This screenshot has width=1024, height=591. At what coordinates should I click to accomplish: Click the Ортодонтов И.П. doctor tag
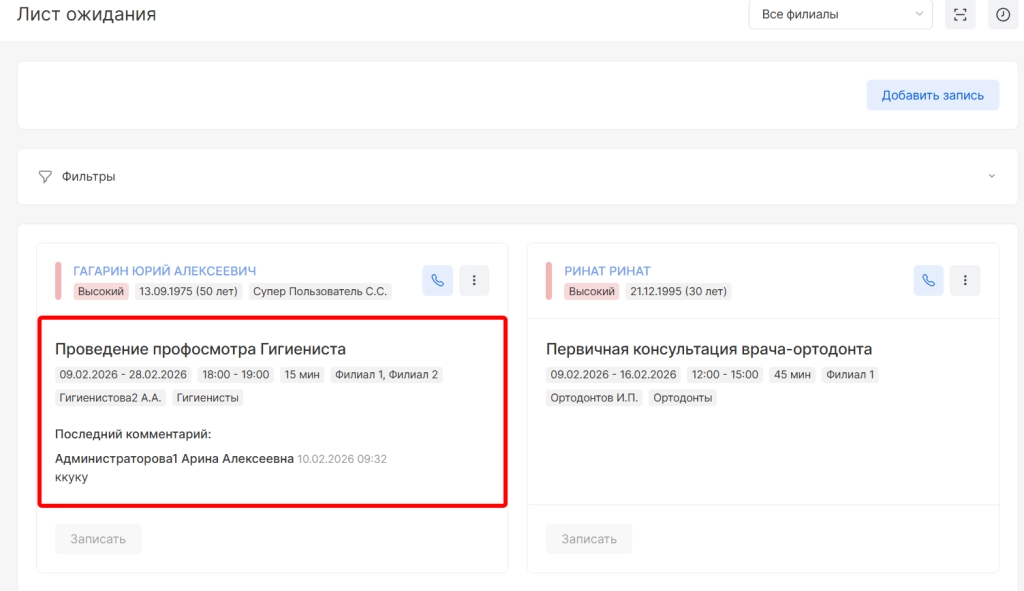point(594,398)
